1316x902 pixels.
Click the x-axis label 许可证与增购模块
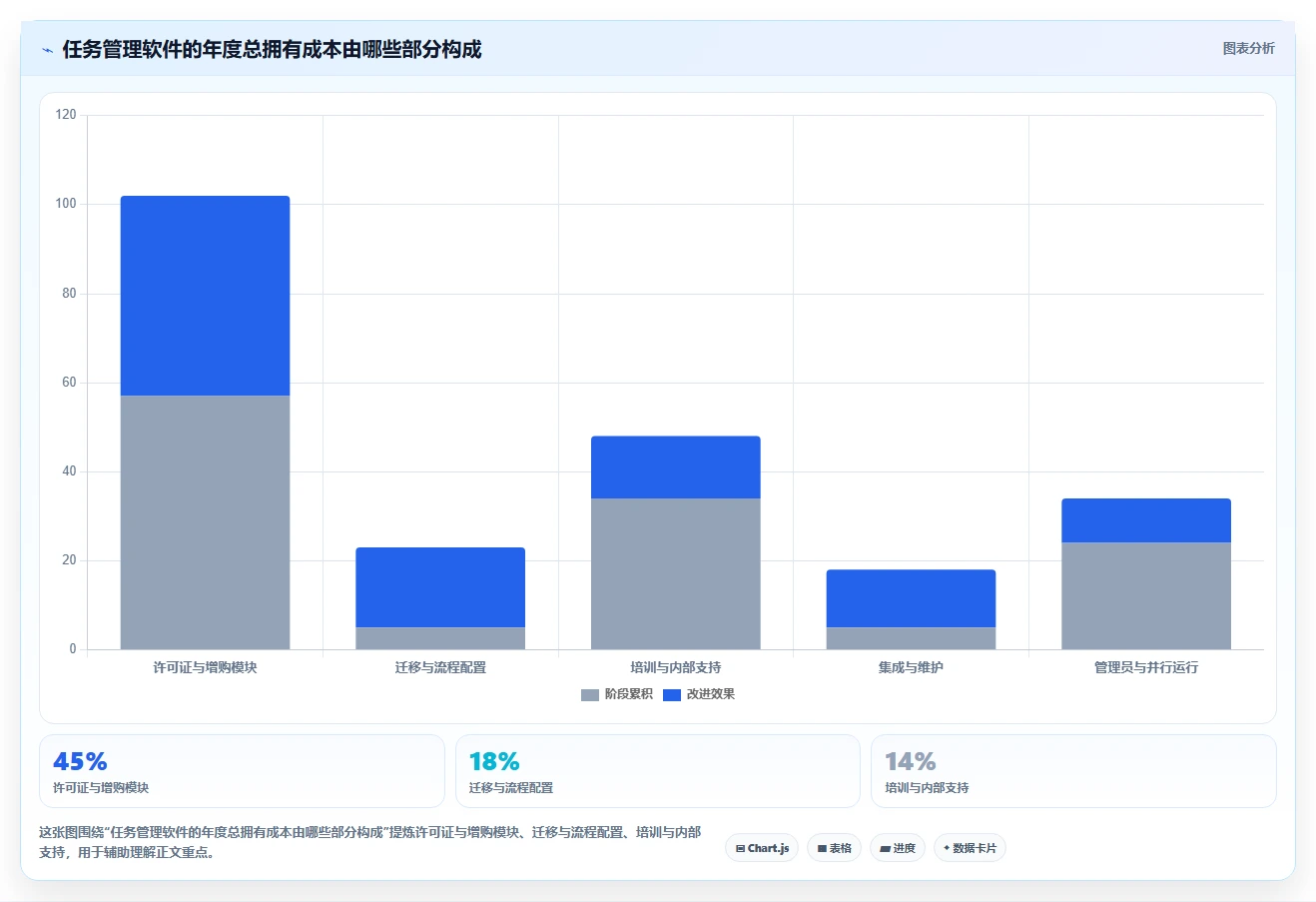click(205, 667)
